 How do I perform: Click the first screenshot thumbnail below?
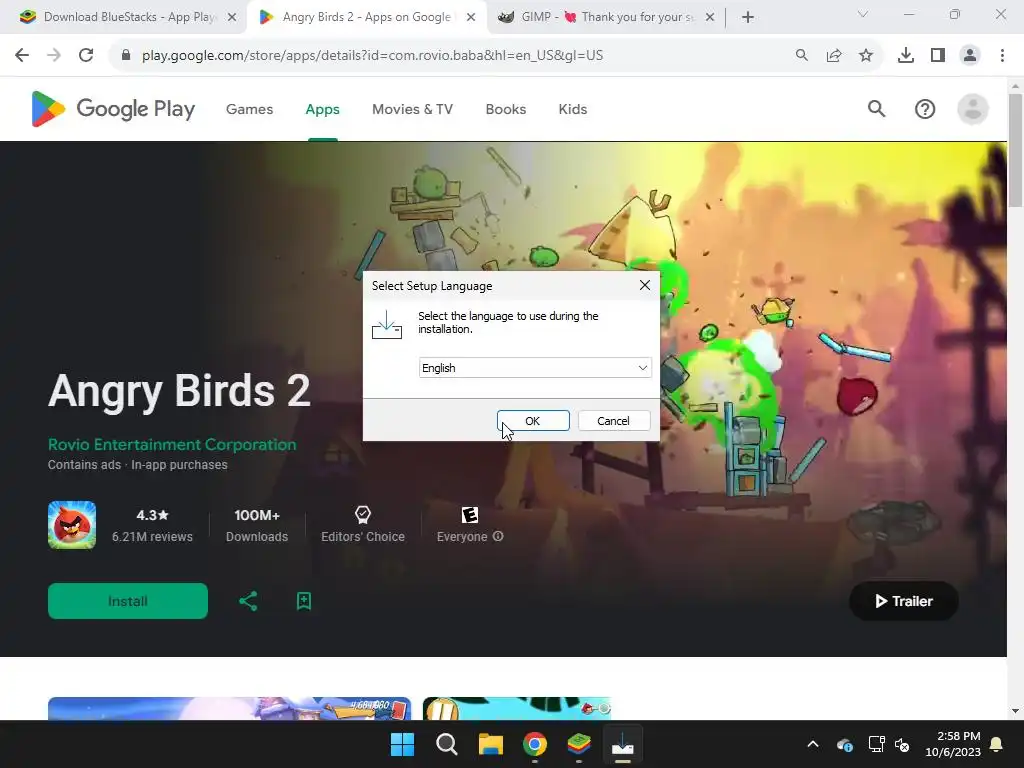click(229, 709)
